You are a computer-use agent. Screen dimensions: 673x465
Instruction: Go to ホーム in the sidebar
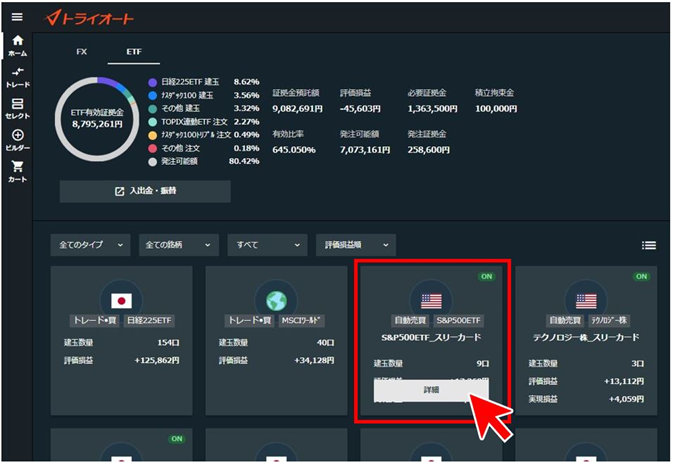point(18,46)
